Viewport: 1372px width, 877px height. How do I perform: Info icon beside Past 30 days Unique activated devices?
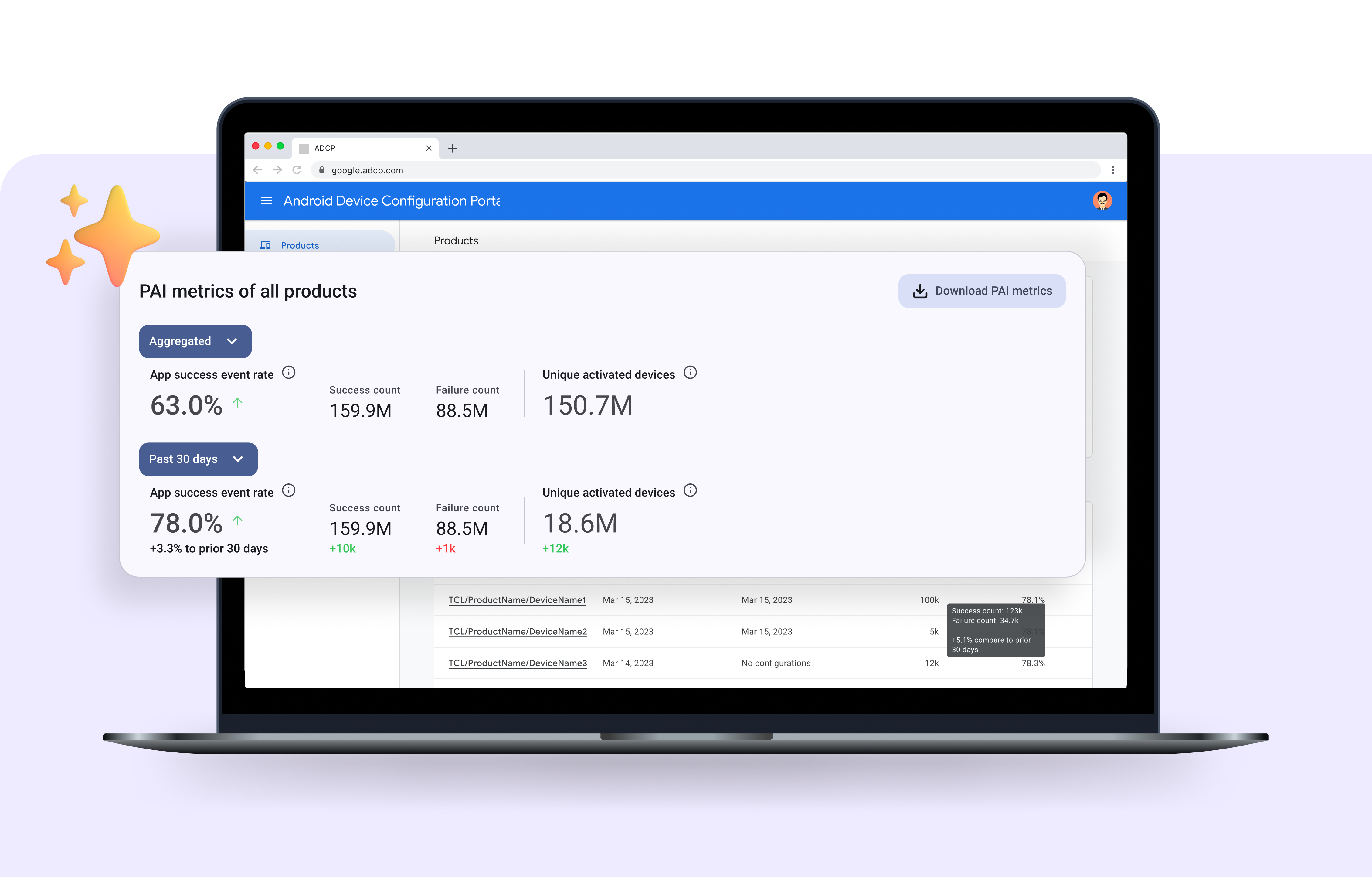690,491
